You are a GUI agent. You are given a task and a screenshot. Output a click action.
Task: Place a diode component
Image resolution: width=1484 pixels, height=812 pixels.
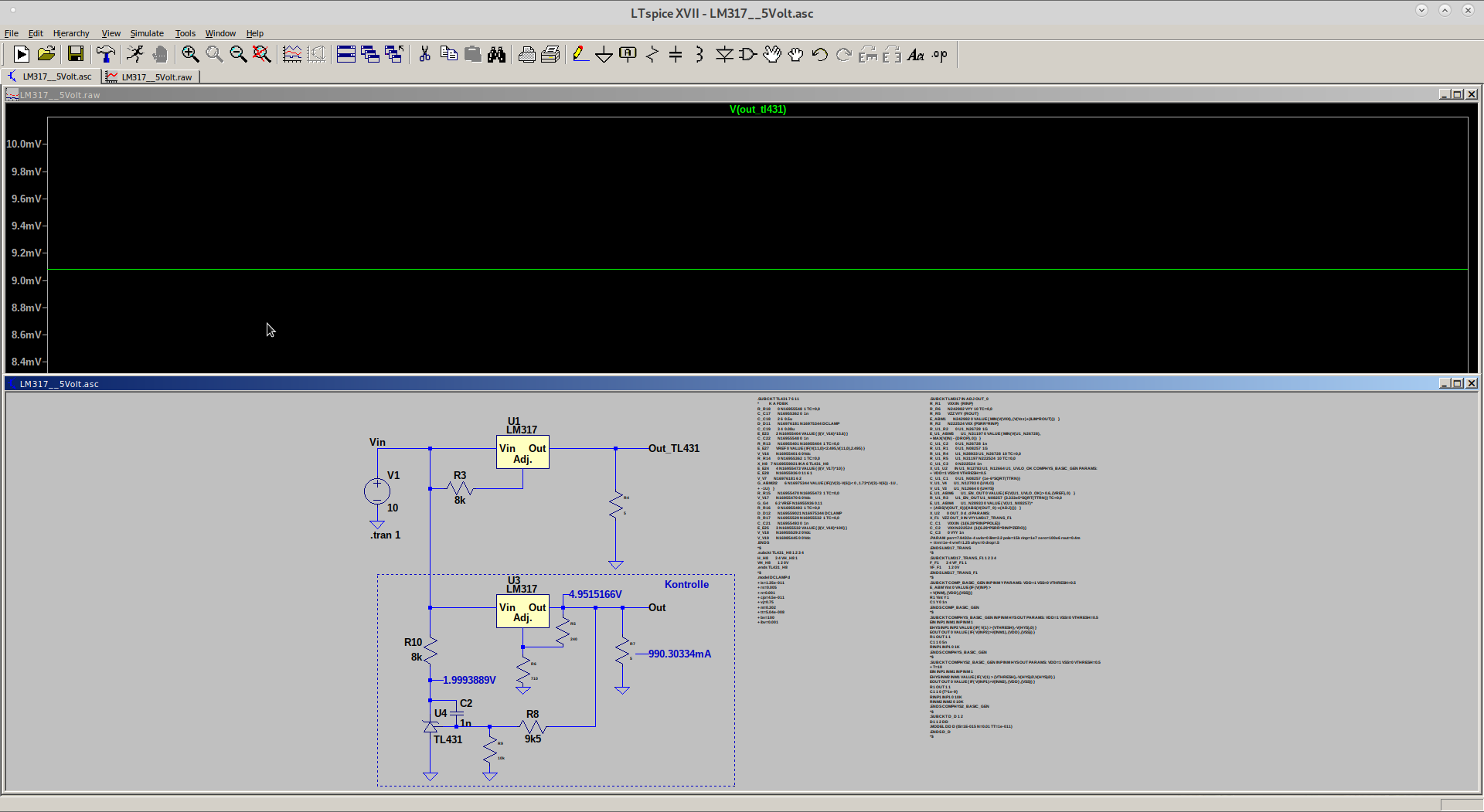click(724, 54)
